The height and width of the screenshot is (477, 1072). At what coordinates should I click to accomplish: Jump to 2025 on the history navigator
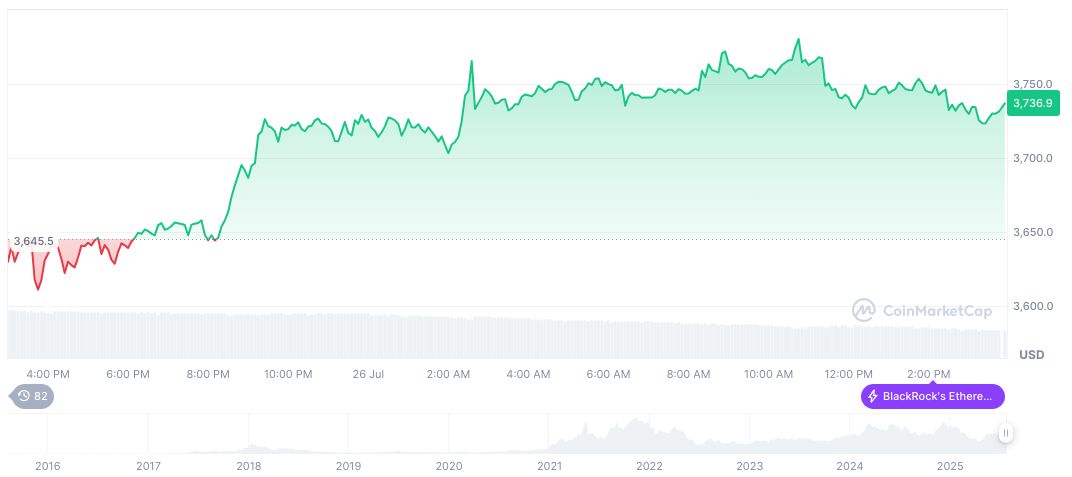tap(950, 466)
